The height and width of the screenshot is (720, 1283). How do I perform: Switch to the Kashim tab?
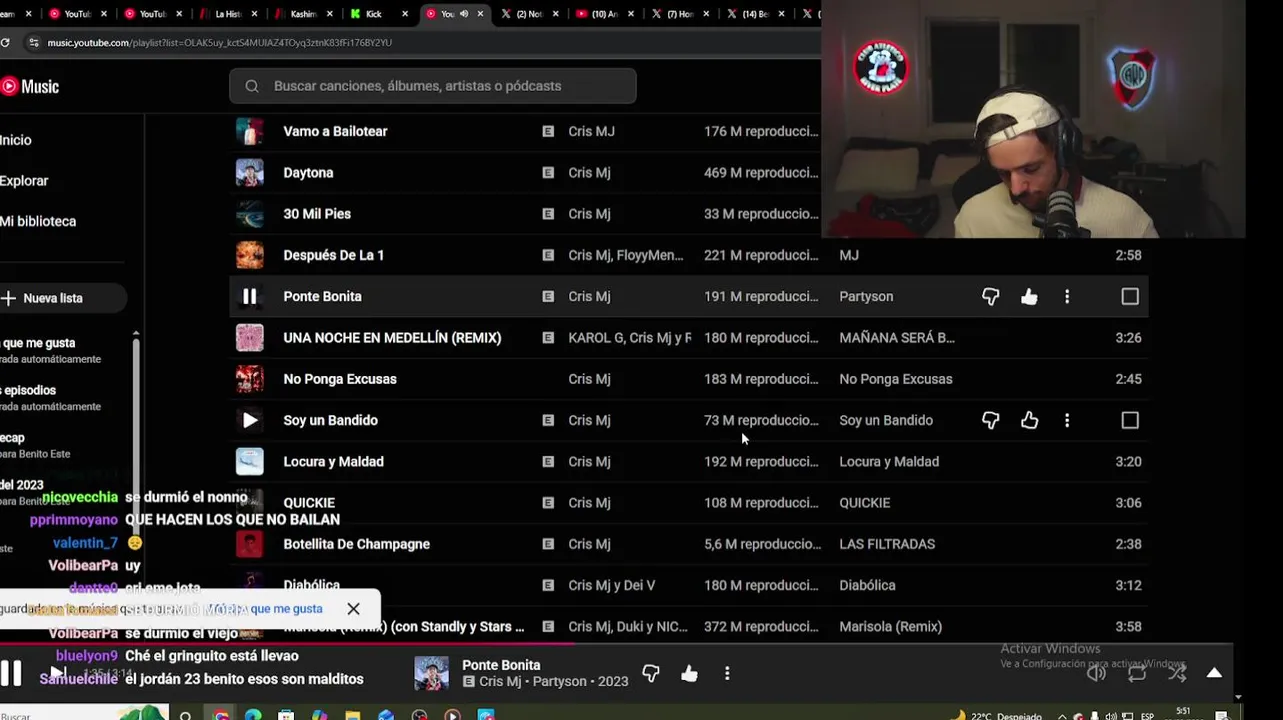pyautogui.click(x=302, y=14)
